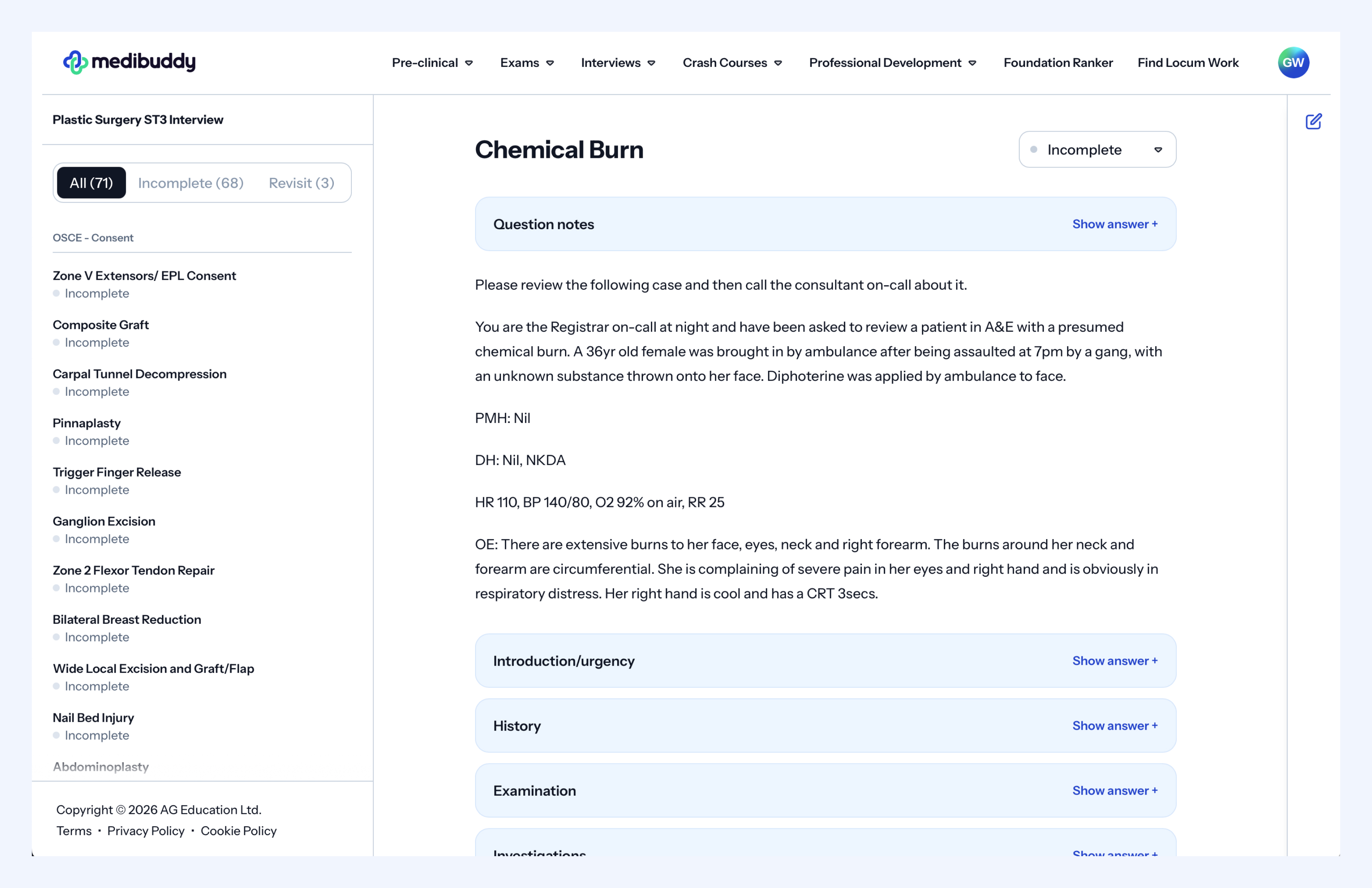Viewport: 1372px width, 888px height.
Task: Click the Exams caret icon
Action: click(550, 63)
